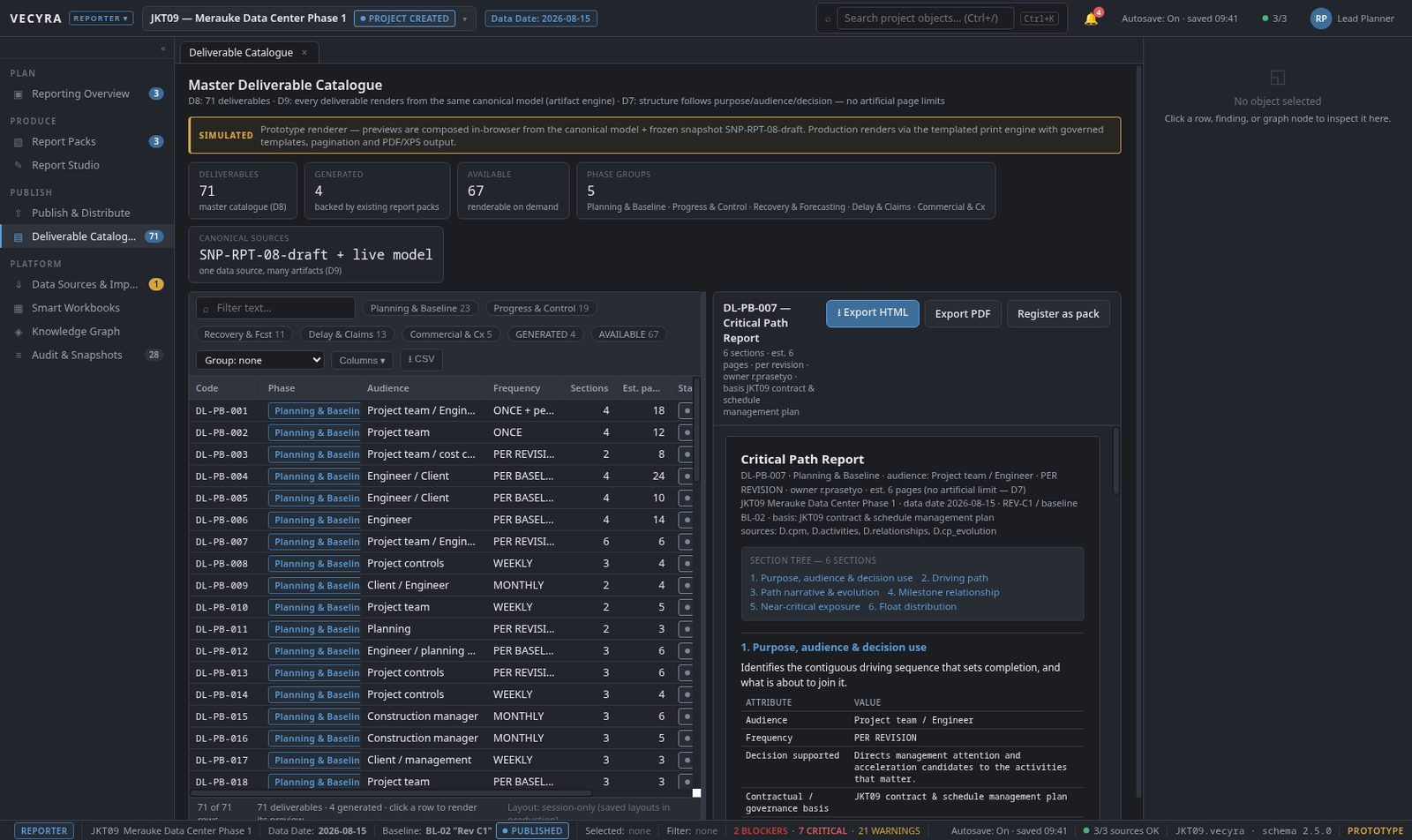The width and height of the screenshot is (1412, 840).
Task: Click the Data Sources & Import download icon
Action: coord(18,285)
